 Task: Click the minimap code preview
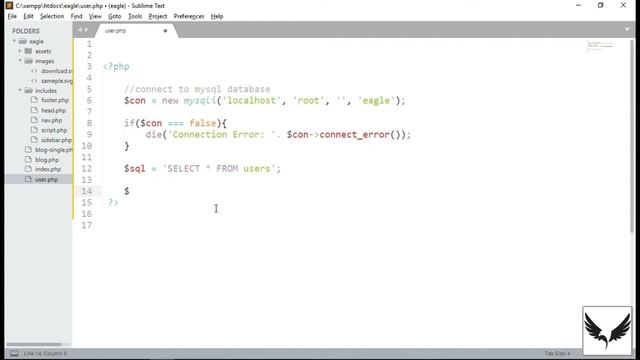coord(600,46)
